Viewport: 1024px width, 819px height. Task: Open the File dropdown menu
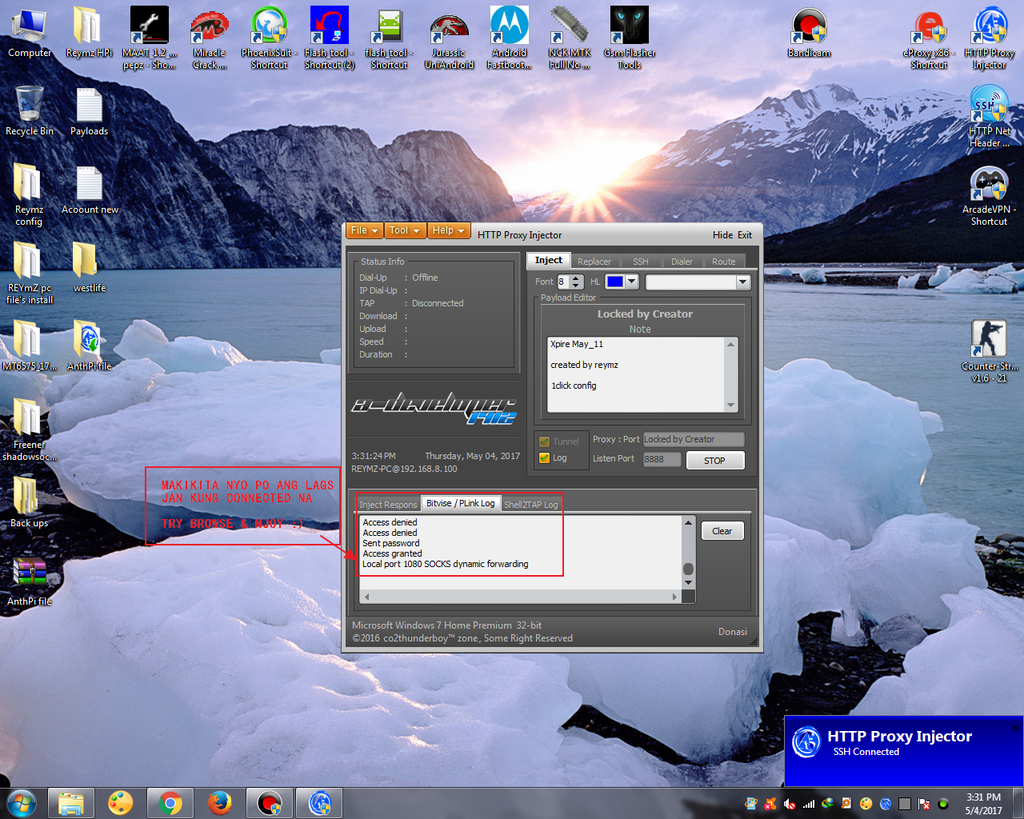tap(364, 231)
